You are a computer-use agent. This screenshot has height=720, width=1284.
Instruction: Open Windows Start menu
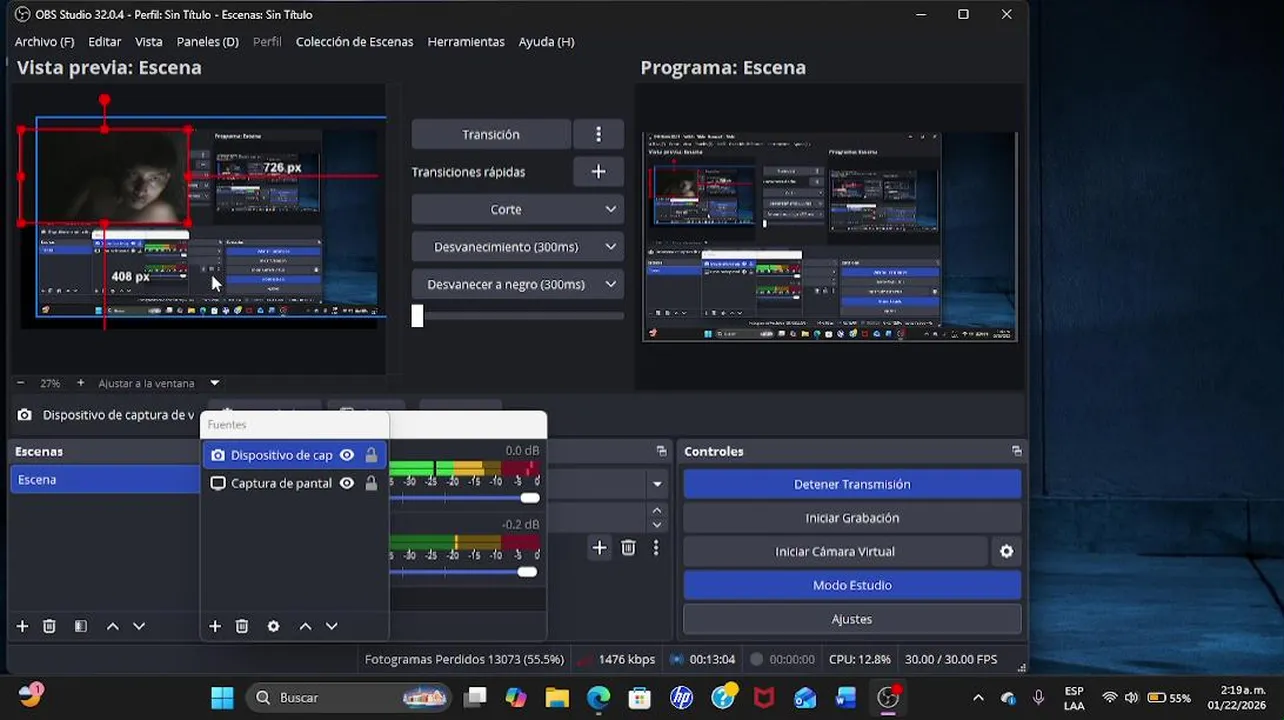tap(222, 698)
